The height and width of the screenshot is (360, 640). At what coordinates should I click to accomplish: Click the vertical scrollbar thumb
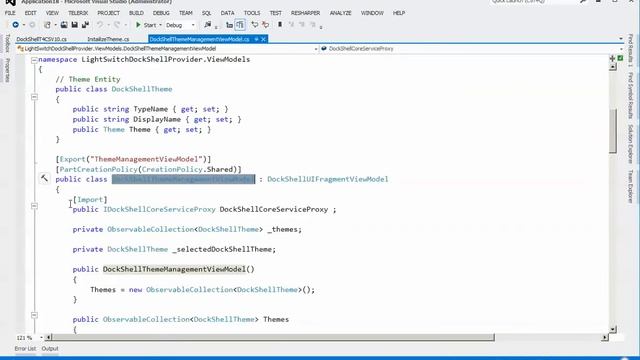(x=613, y=131)
